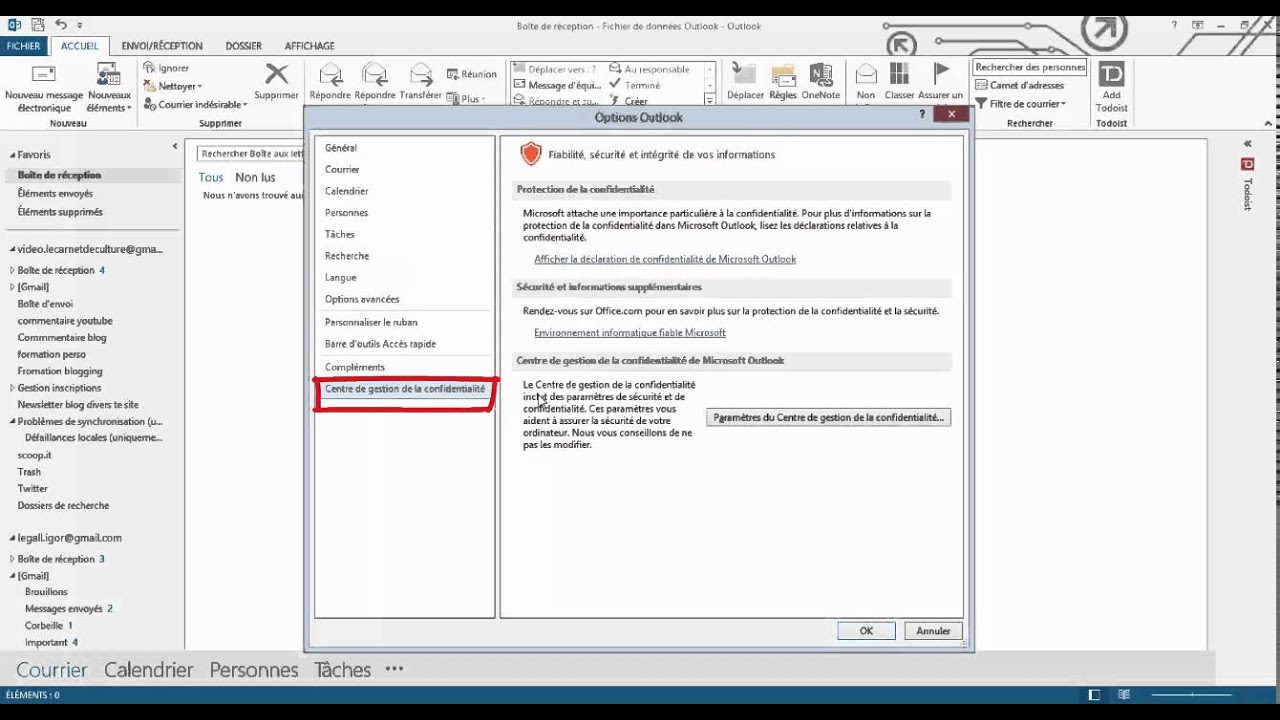The width and height of the screenshot is (1280, 720).
Task: Open the Nouveaux éléments menu icon
Action: click(108, 75)
